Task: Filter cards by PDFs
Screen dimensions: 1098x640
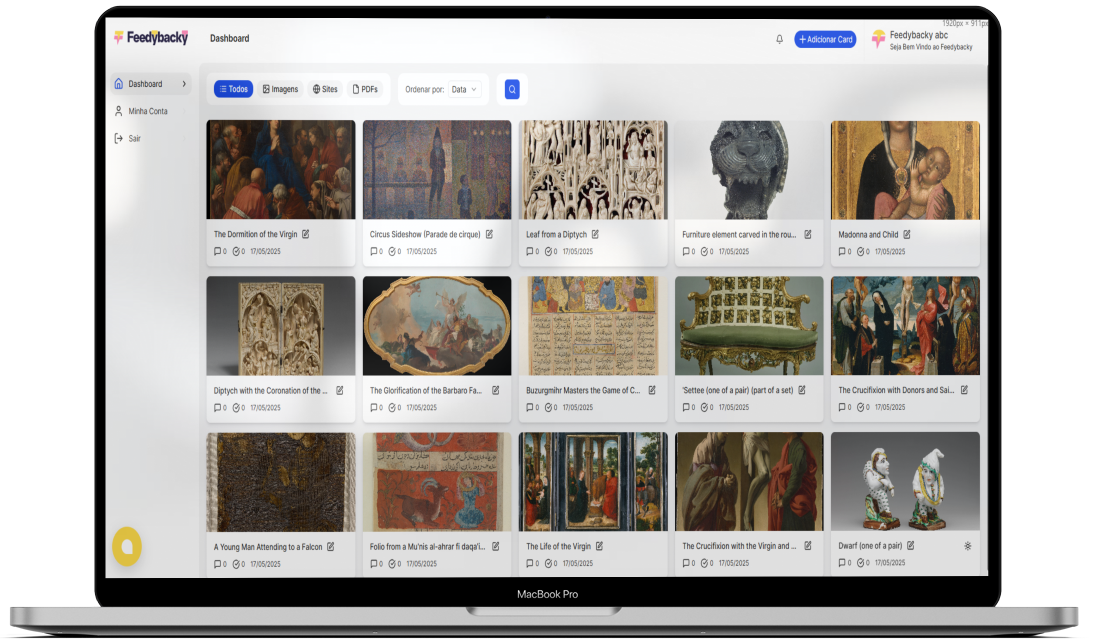Action: coord(365,89)
